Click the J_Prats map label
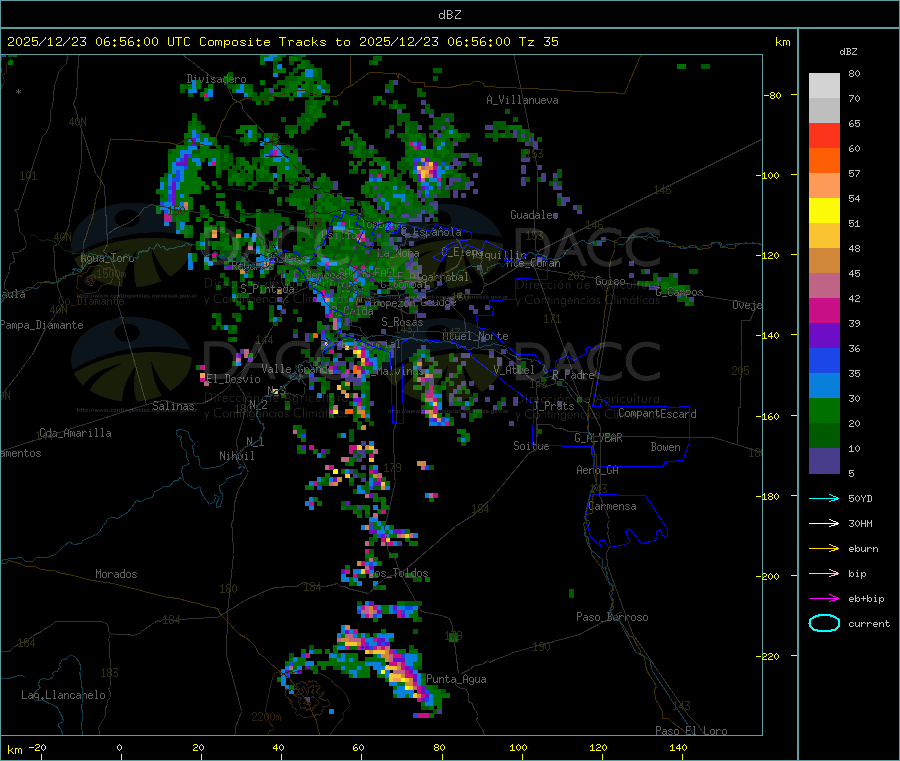 click(x=554, y=406)
